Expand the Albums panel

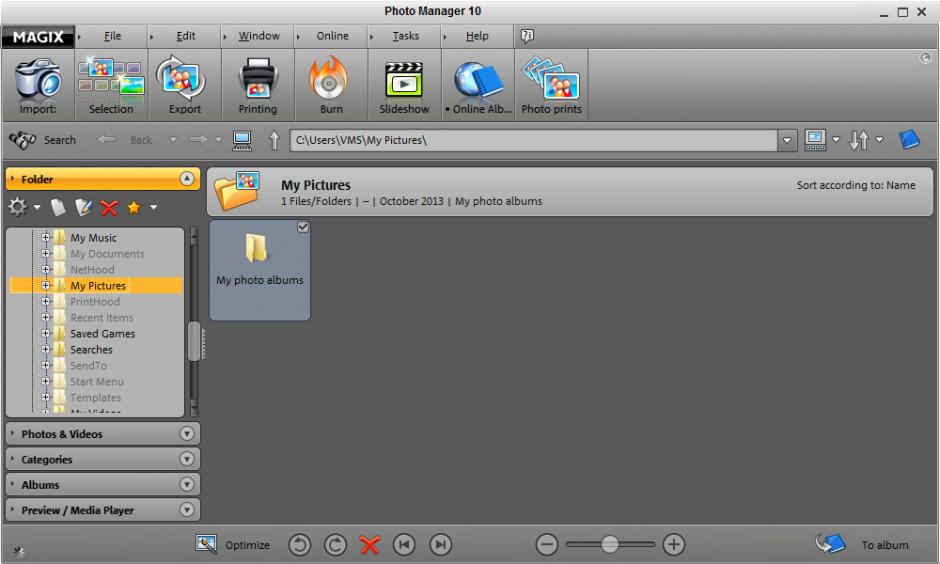pyautogui.click(x=186, y=484)
